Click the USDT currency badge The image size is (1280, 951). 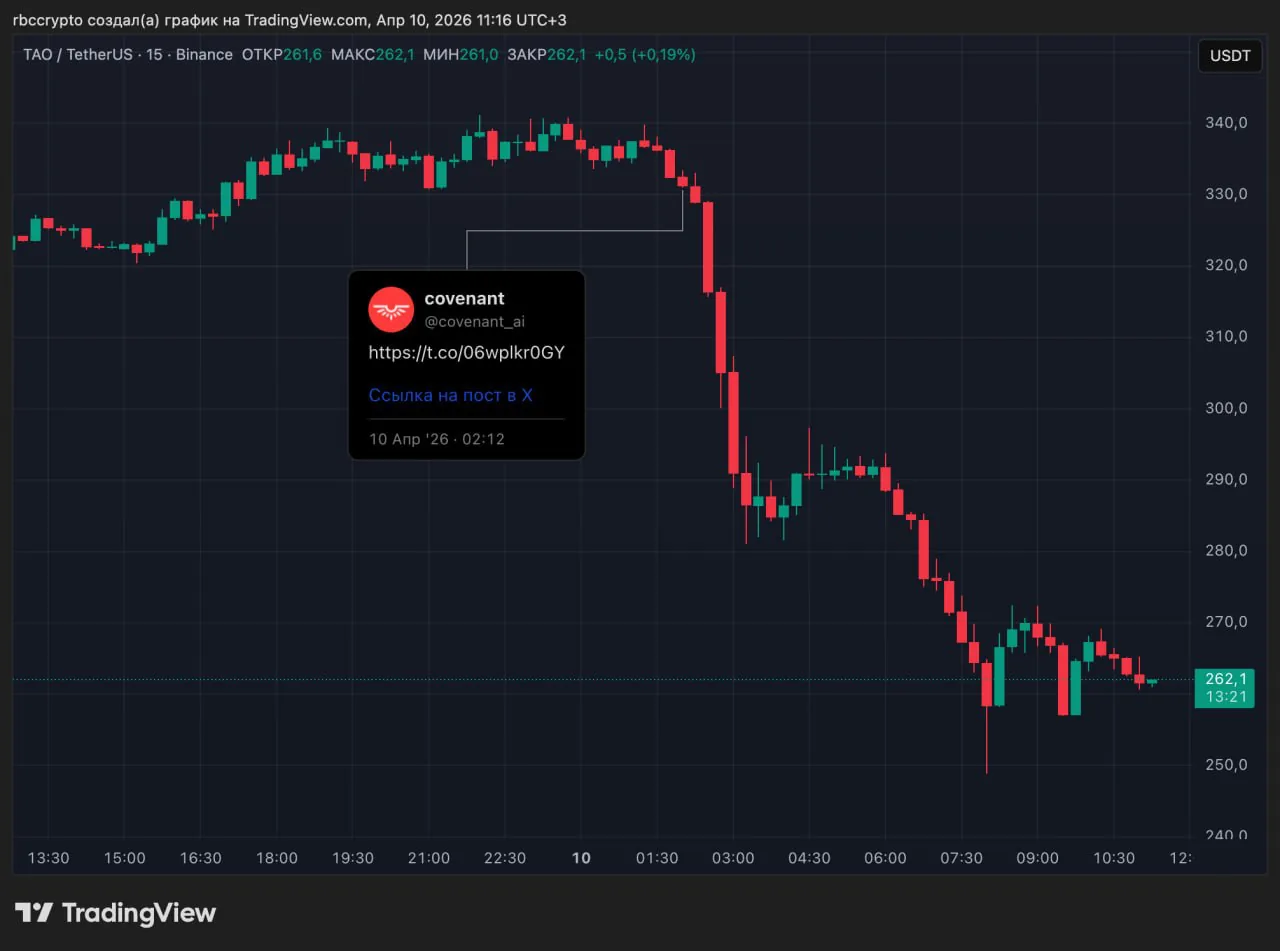tap(1229, 56)
